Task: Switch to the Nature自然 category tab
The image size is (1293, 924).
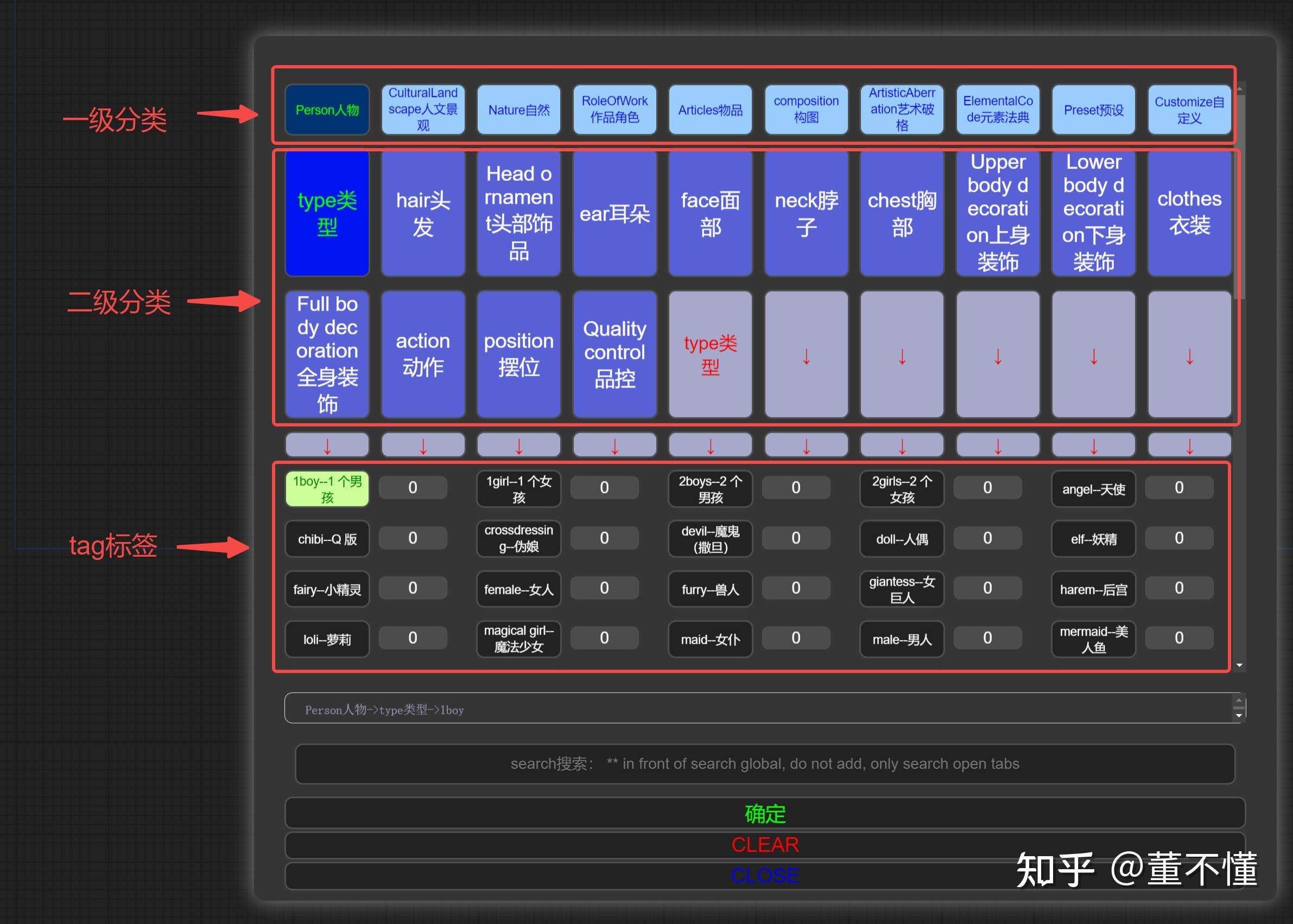Action: tap(518, 109)
